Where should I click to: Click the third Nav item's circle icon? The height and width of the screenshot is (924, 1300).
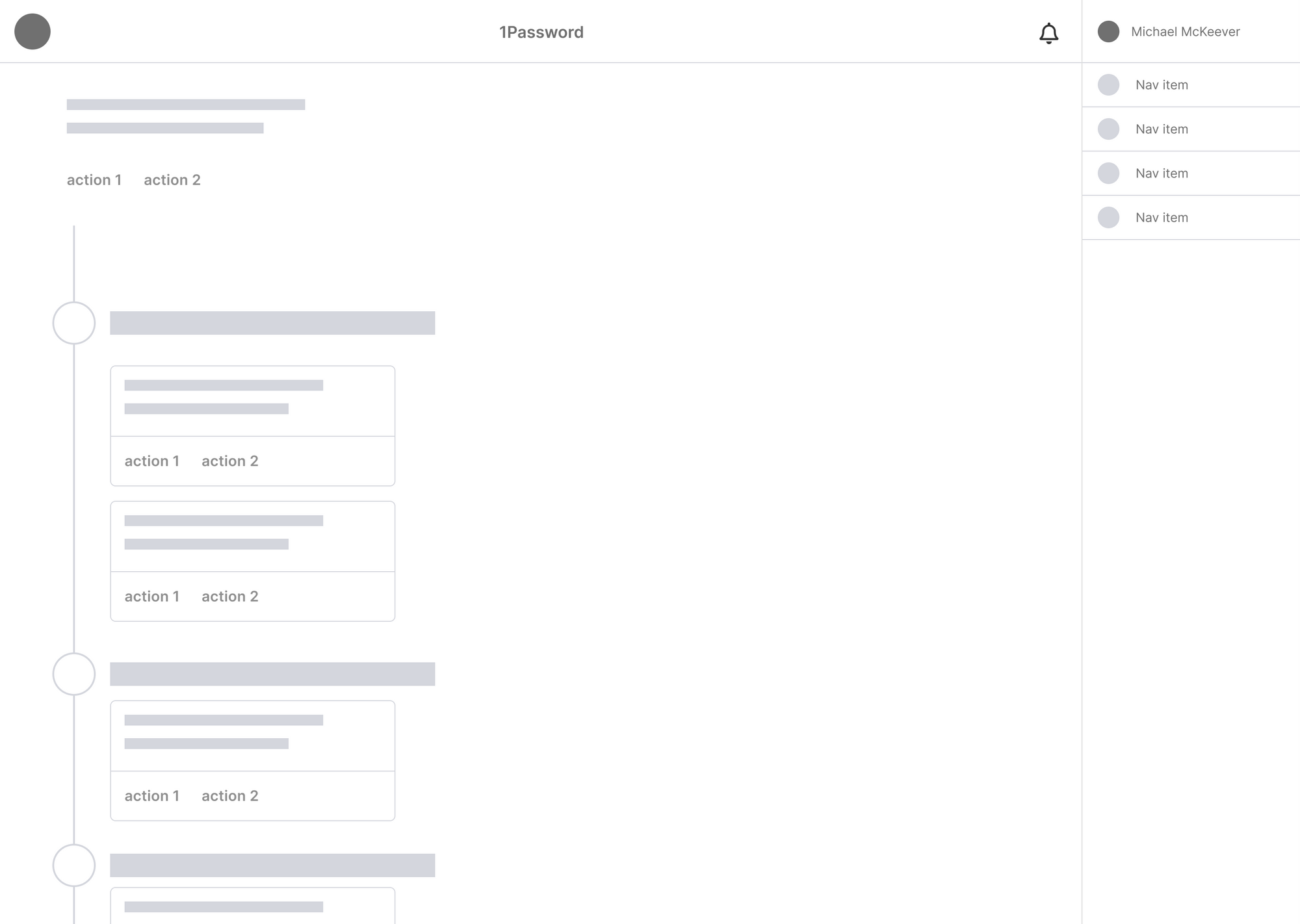(1108, 173)
